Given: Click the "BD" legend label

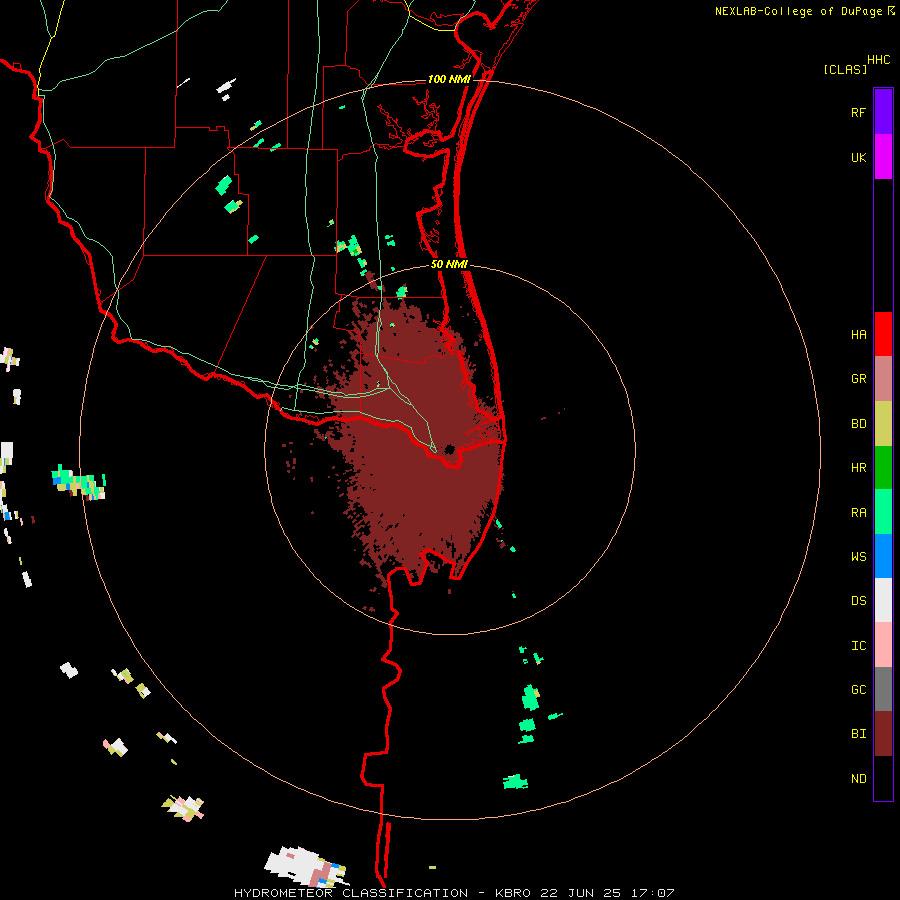Looking at the screenshot, I should (858, 424).
